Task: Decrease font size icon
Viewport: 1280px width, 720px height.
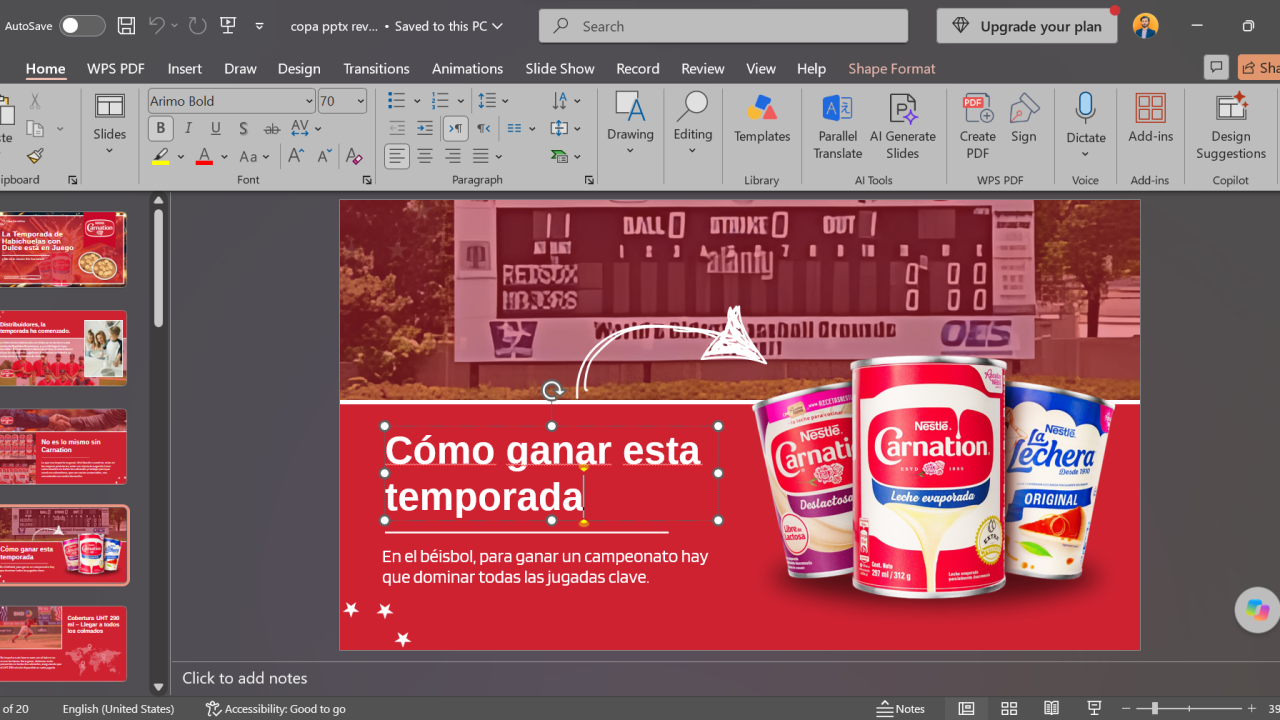Action: pos(324,156)
